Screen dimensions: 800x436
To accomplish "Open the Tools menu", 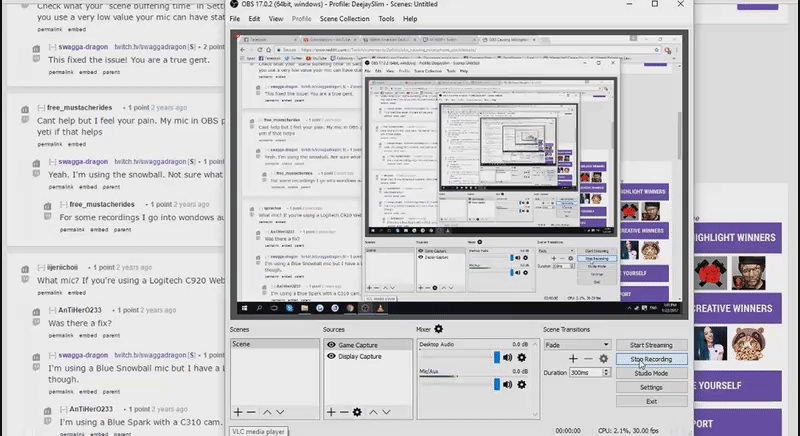I will [386, 19].
